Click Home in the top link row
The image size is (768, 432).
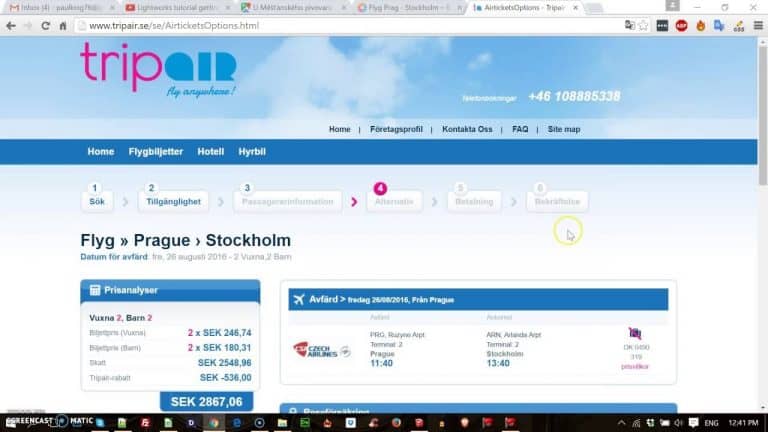pyautogui.click(x=339, y=129)
